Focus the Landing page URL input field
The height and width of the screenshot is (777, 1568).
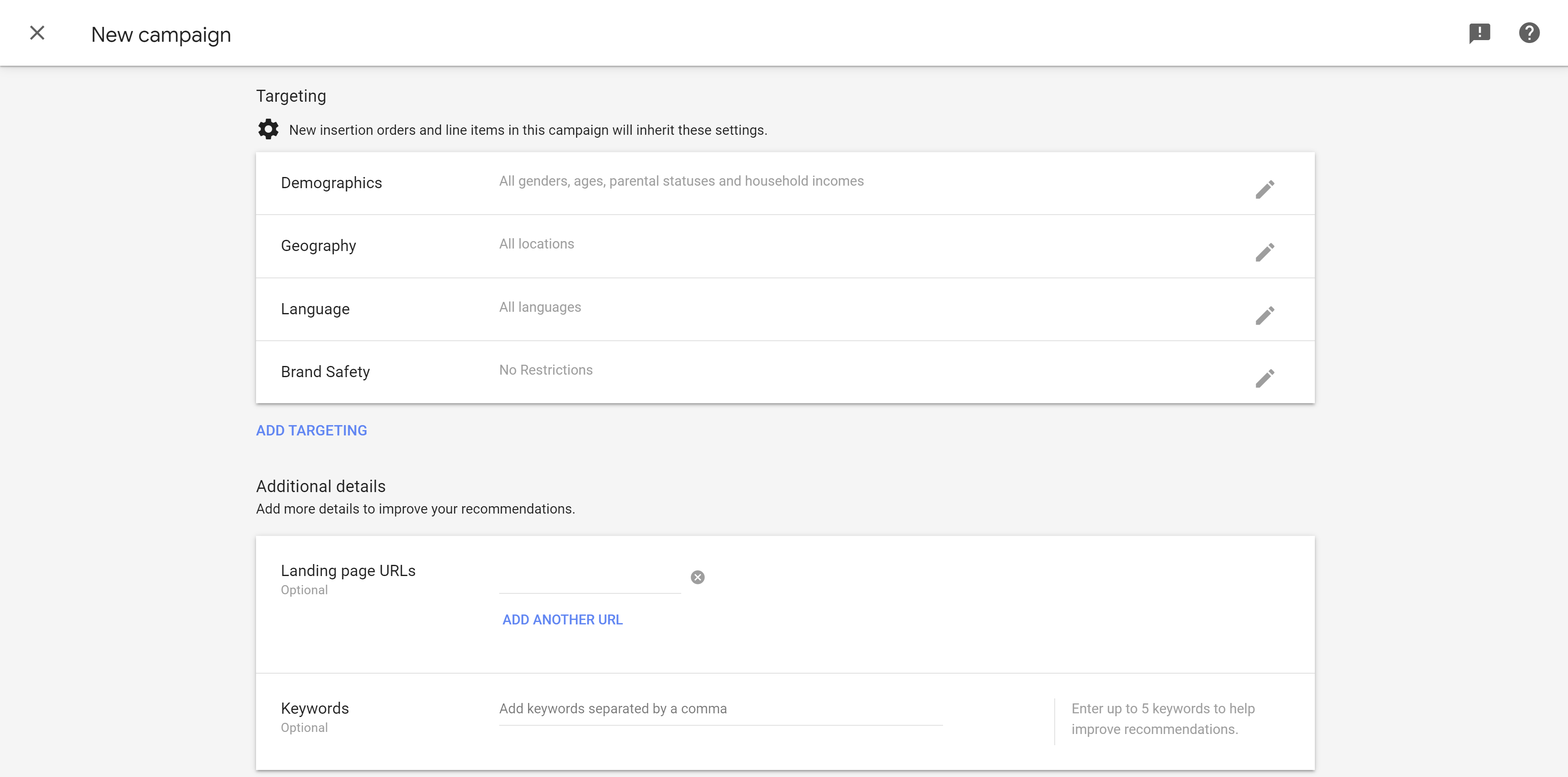[x=589, y=579]
